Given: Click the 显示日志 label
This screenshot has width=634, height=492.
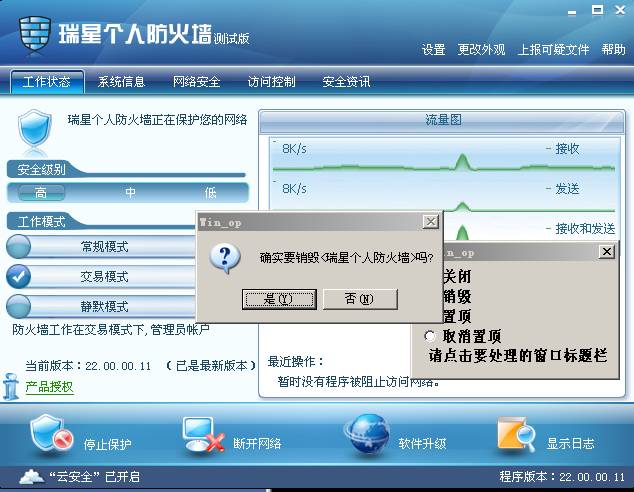Looking at the screenshot, I should click(x=571, y=443).
